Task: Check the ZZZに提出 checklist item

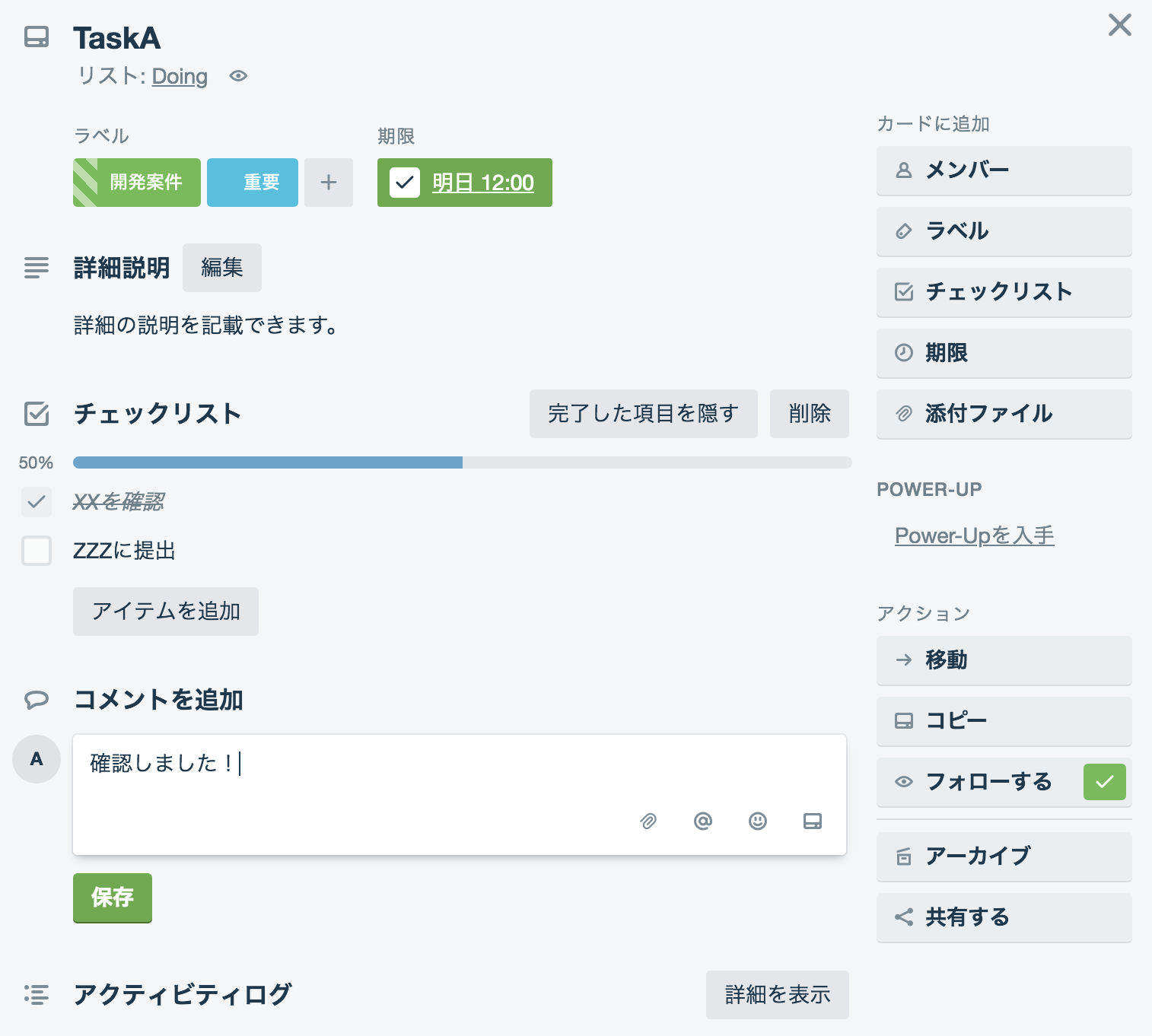Action: [x=37, y=551]
